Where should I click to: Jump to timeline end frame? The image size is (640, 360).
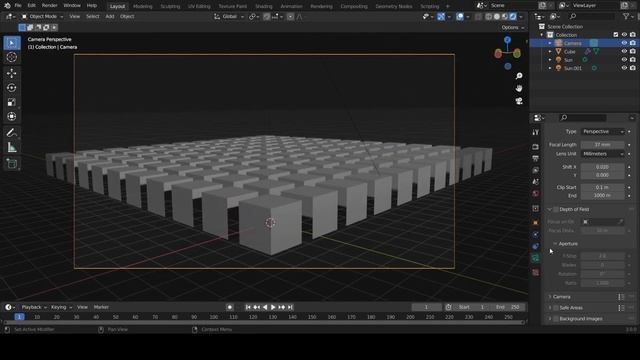(x=290, y=307)
